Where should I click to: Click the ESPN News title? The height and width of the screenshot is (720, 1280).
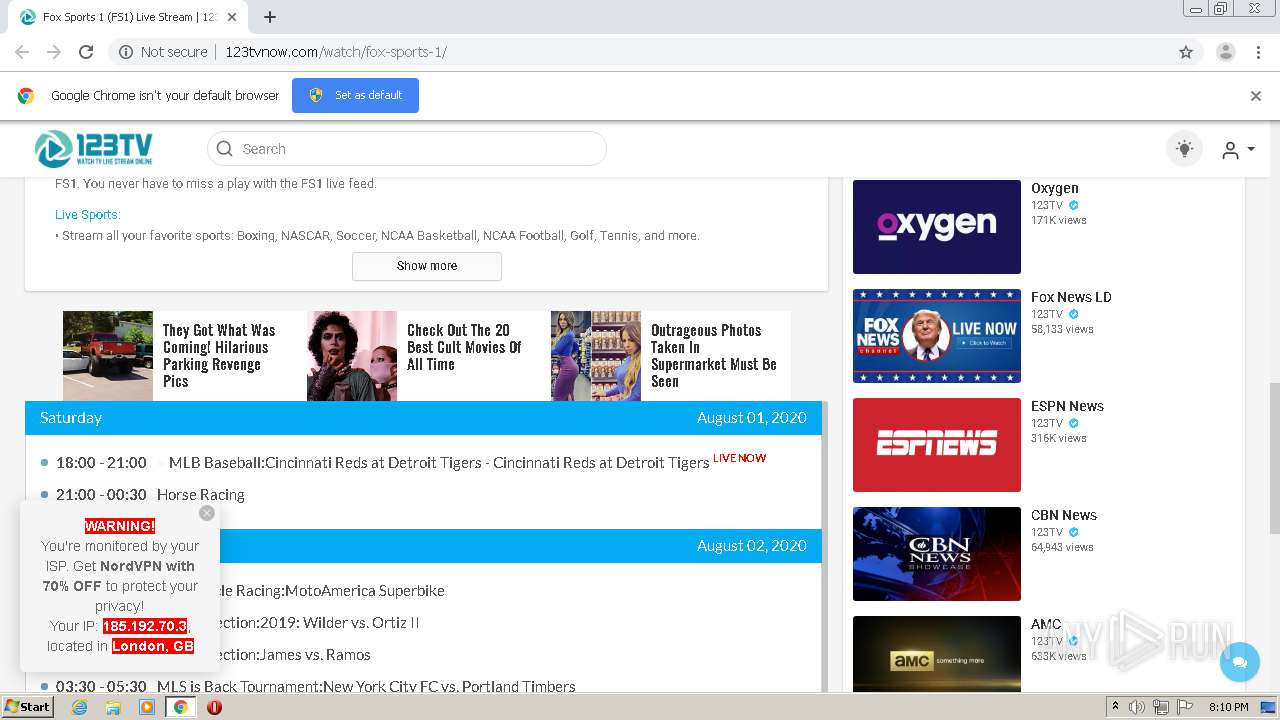point(1067,406)
